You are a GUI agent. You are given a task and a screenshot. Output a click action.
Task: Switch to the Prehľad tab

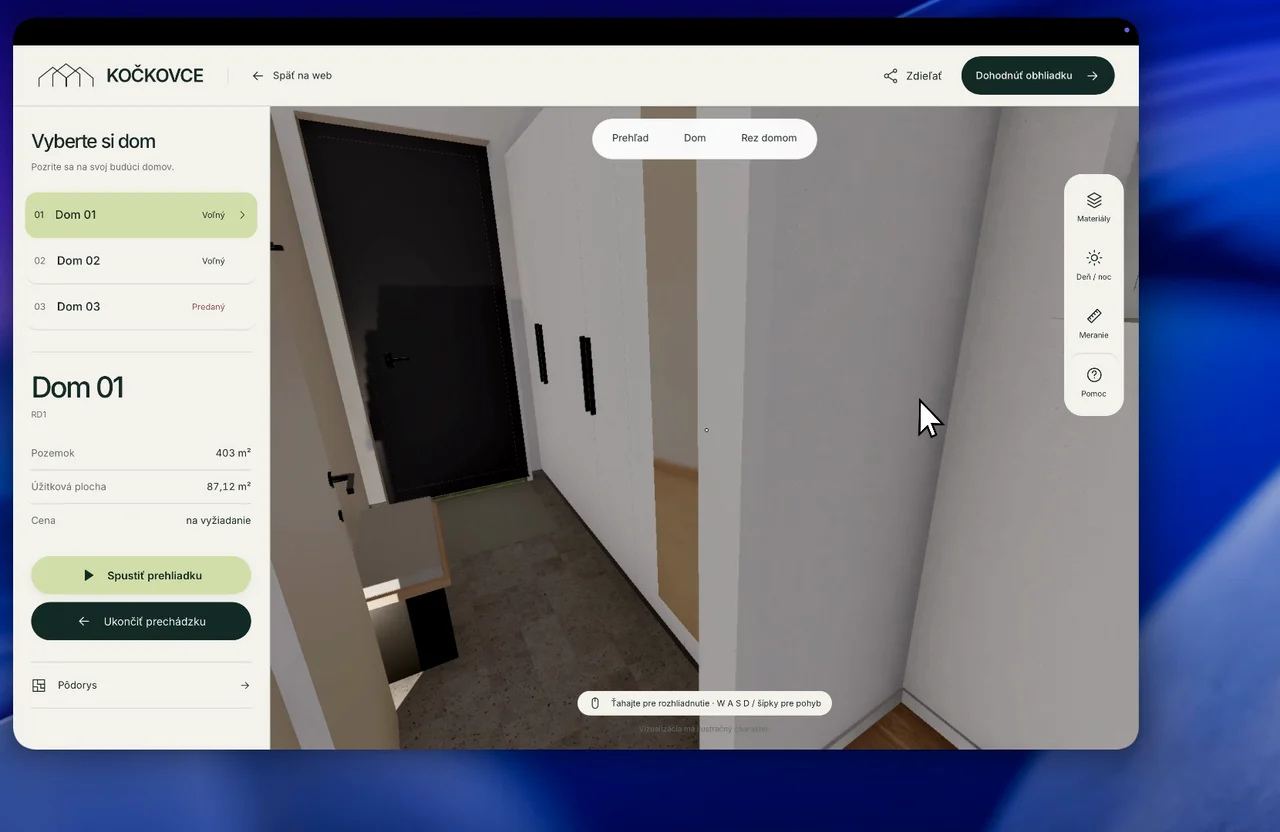[x=630, y=138]
